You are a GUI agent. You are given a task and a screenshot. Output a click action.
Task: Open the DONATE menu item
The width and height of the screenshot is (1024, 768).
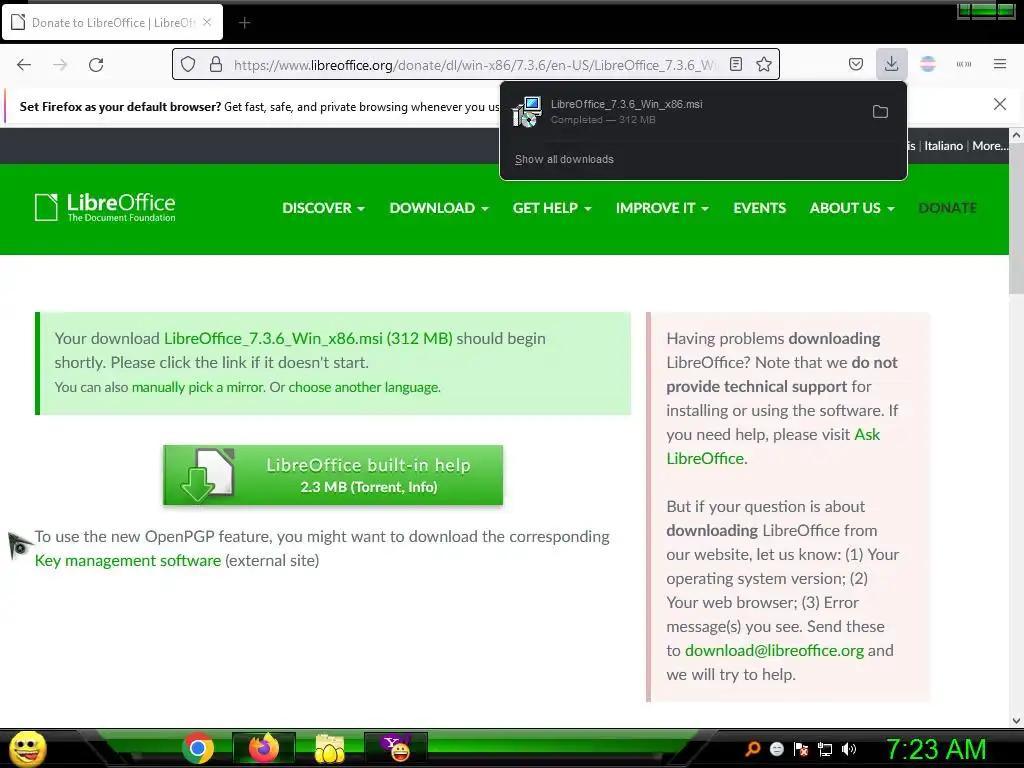[x=948, y=208]
